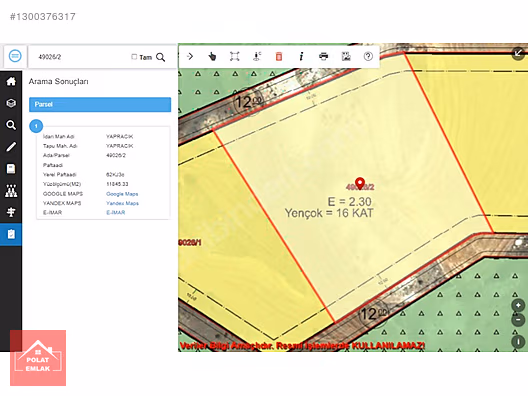Select the Parsel results header

[100, 104]
